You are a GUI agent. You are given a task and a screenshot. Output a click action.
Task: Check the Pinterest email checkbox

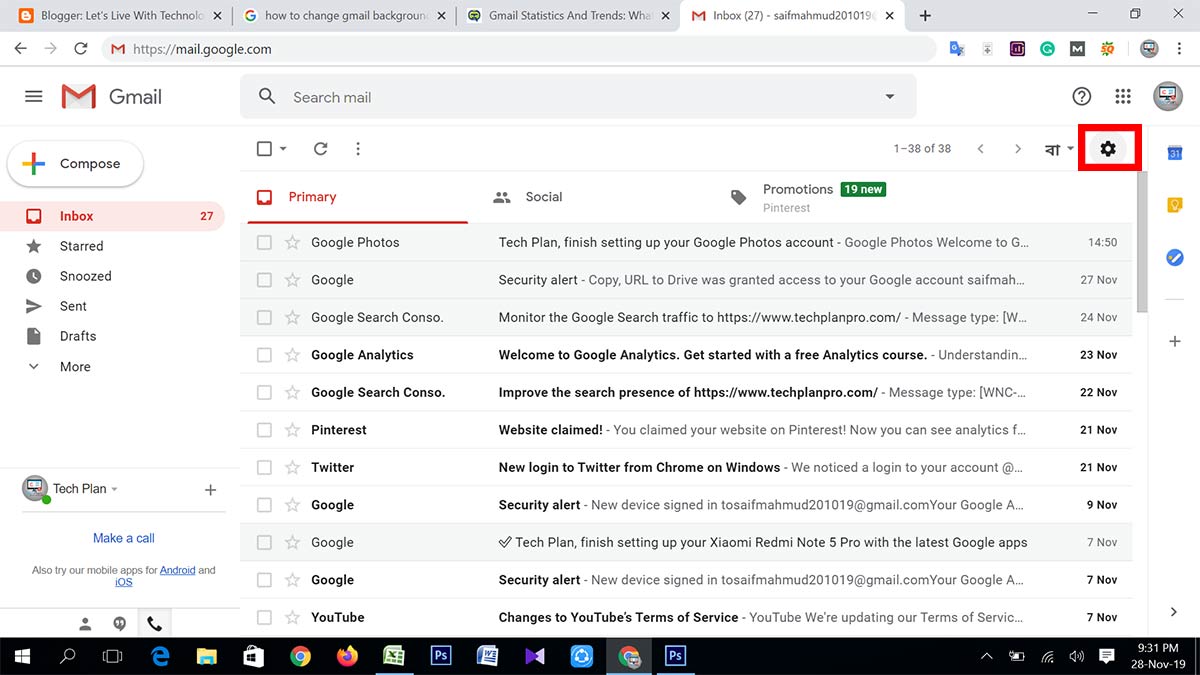point(264,429)
